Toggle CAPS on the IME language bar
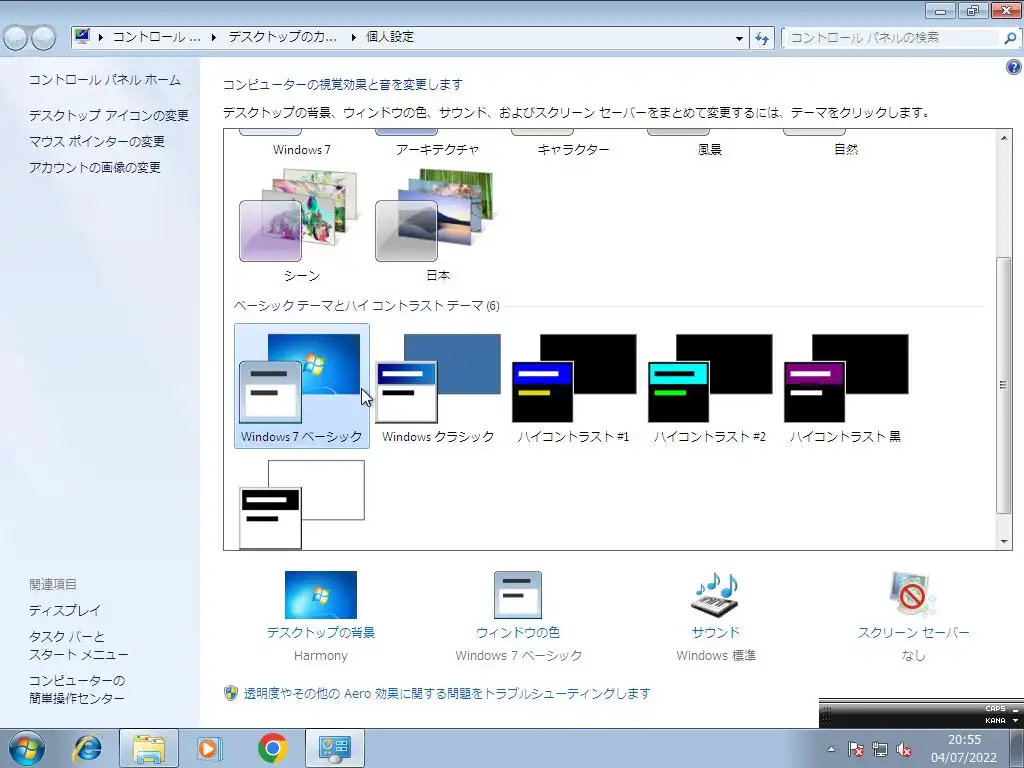1024x768 pixels. [x=995, y=709]
